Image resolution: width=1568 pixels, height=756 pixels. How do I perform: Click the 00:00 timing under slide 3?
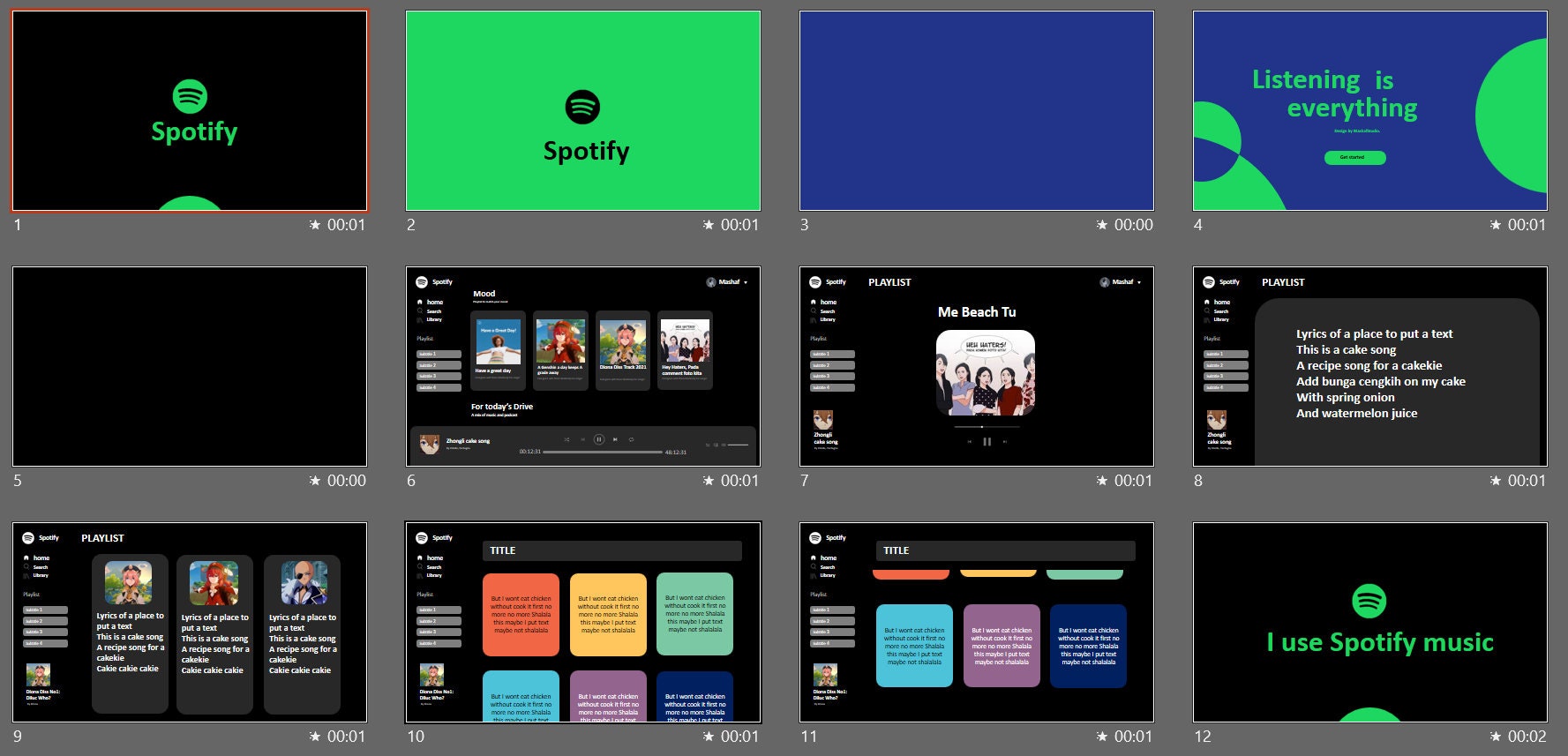1134,225
